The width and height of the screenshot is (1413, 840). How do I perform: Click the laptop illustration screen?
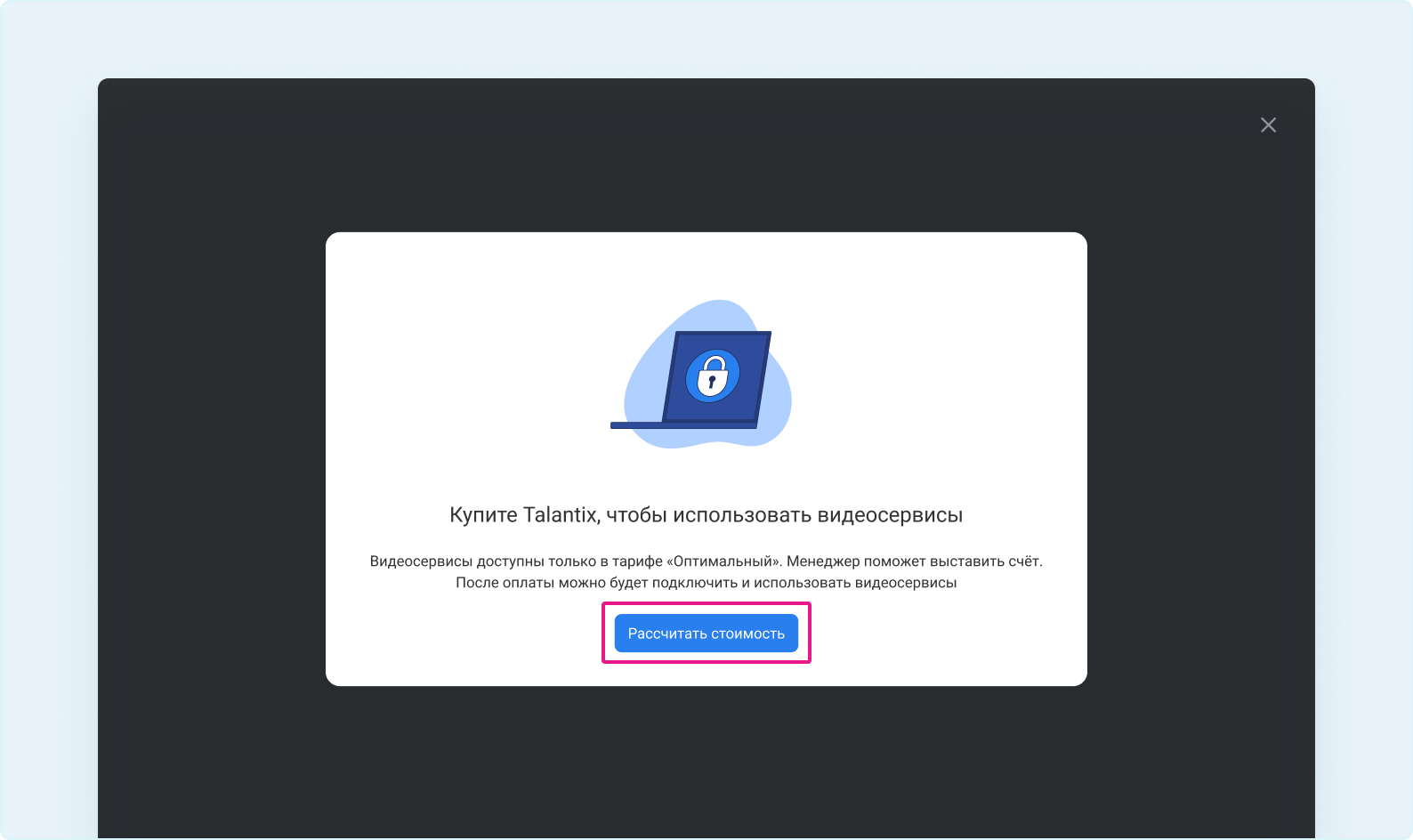coord(717,377)
